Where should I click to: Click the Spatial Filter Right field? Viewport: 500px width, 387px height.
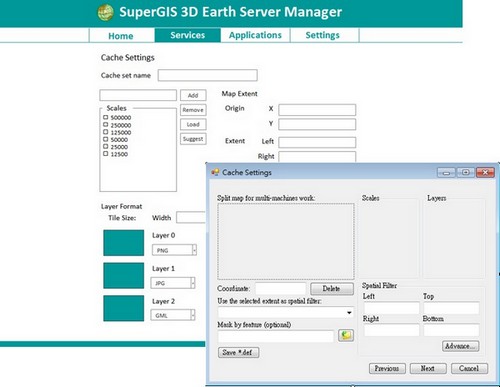[x=391, y=330]
